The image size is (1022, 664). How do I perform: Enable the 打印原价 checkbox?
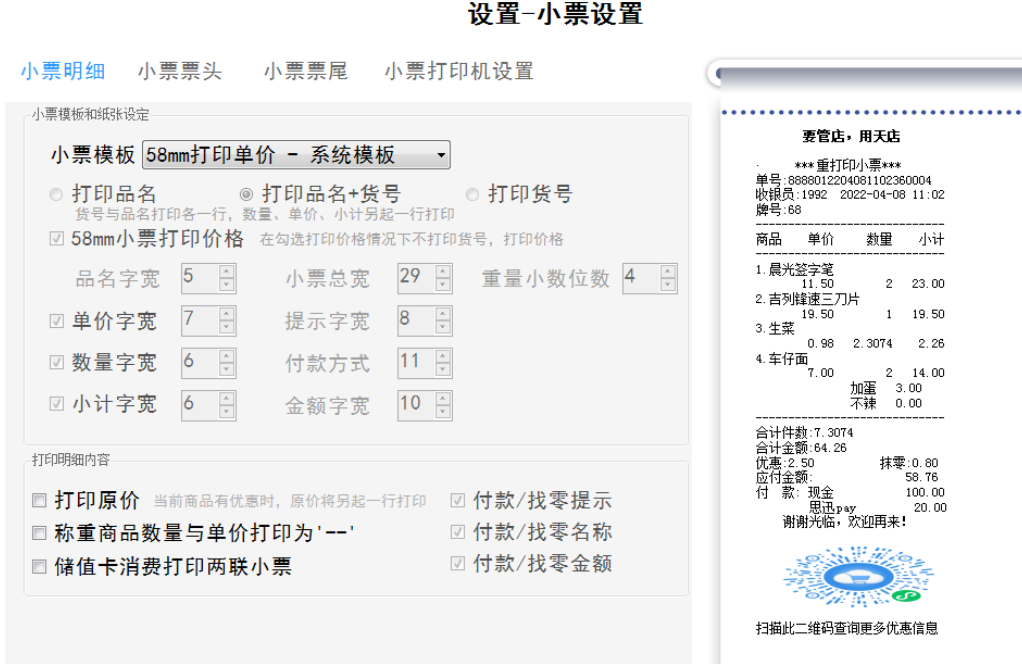(x=39, y=500)
